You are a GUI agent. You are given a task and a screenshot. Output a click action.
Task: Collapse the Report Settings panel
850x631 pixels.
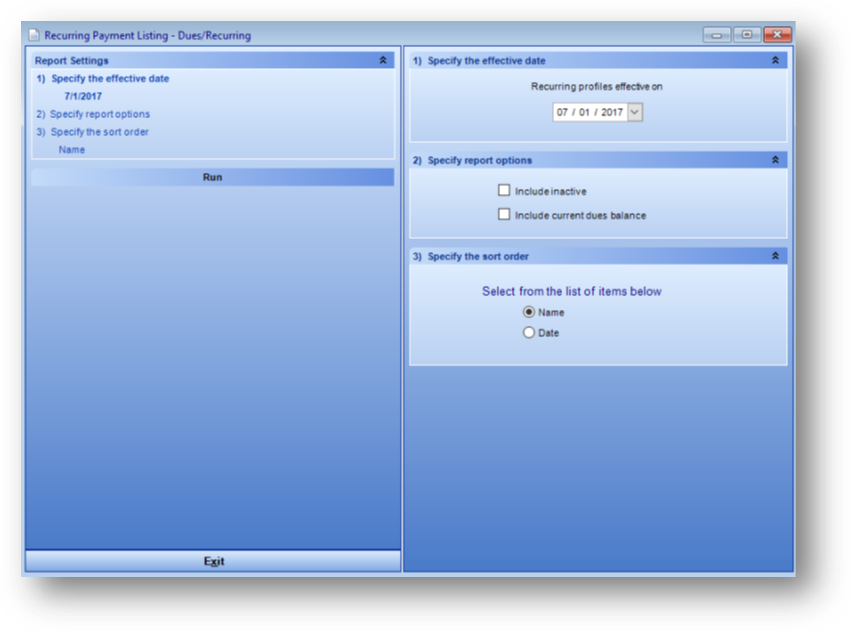point(383,60)
